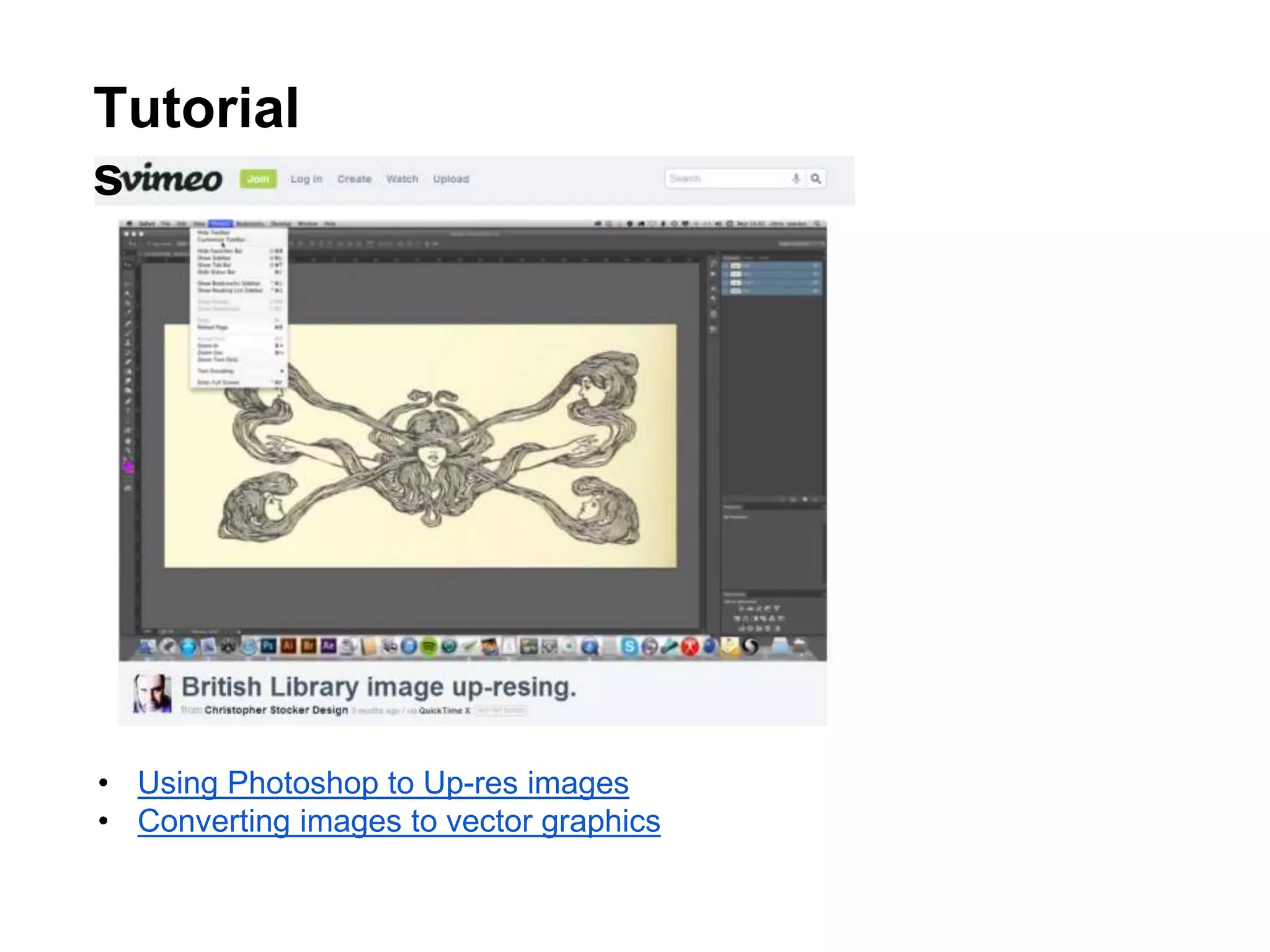Click the microphone icon in search box
This screenshot has height=952, width=1270.
click(796, 178)
